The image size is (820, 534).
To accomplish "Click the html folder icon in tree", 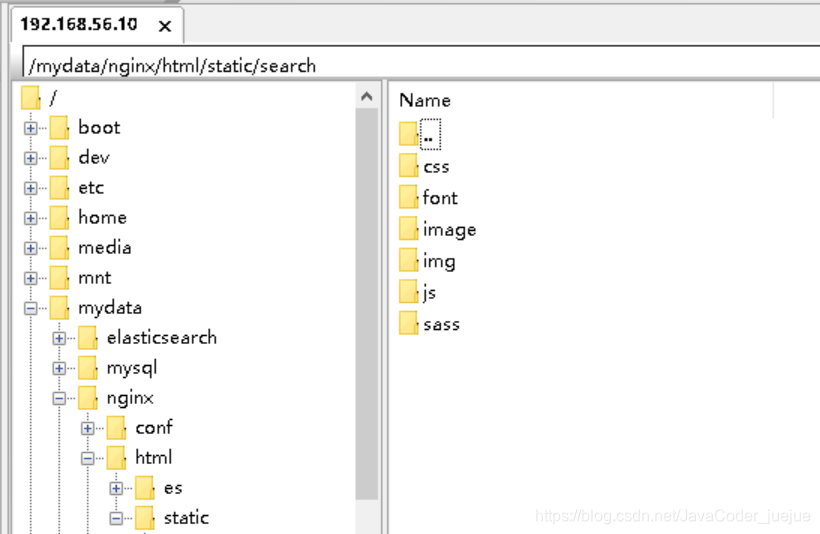I will [x=117, y=458].
